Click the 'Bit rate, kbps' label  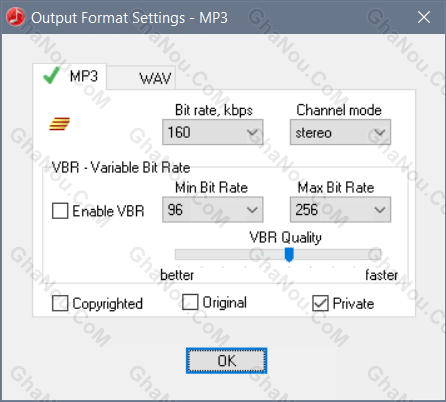point(214,110)
